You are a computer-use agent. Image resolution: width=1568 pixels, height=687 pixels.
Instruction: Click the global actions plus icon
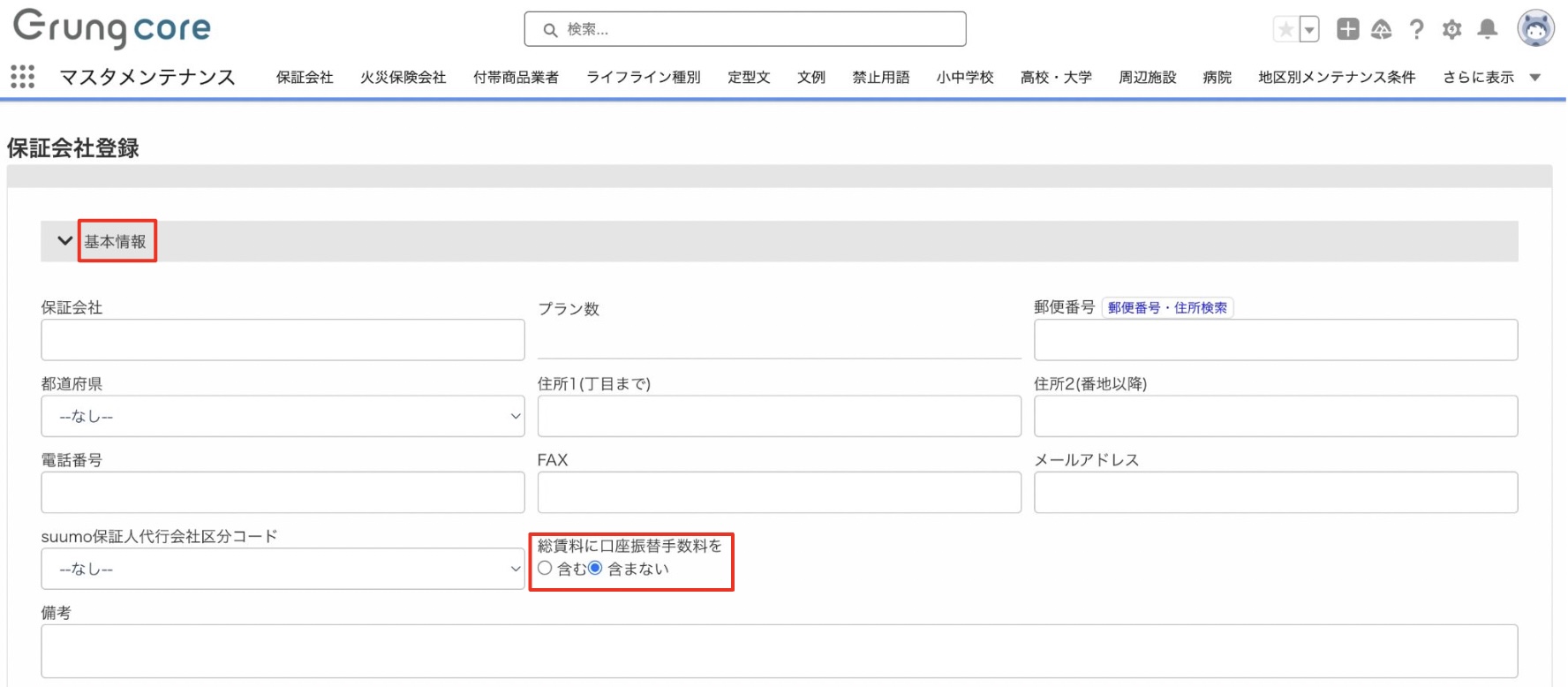click(1347, 29)
